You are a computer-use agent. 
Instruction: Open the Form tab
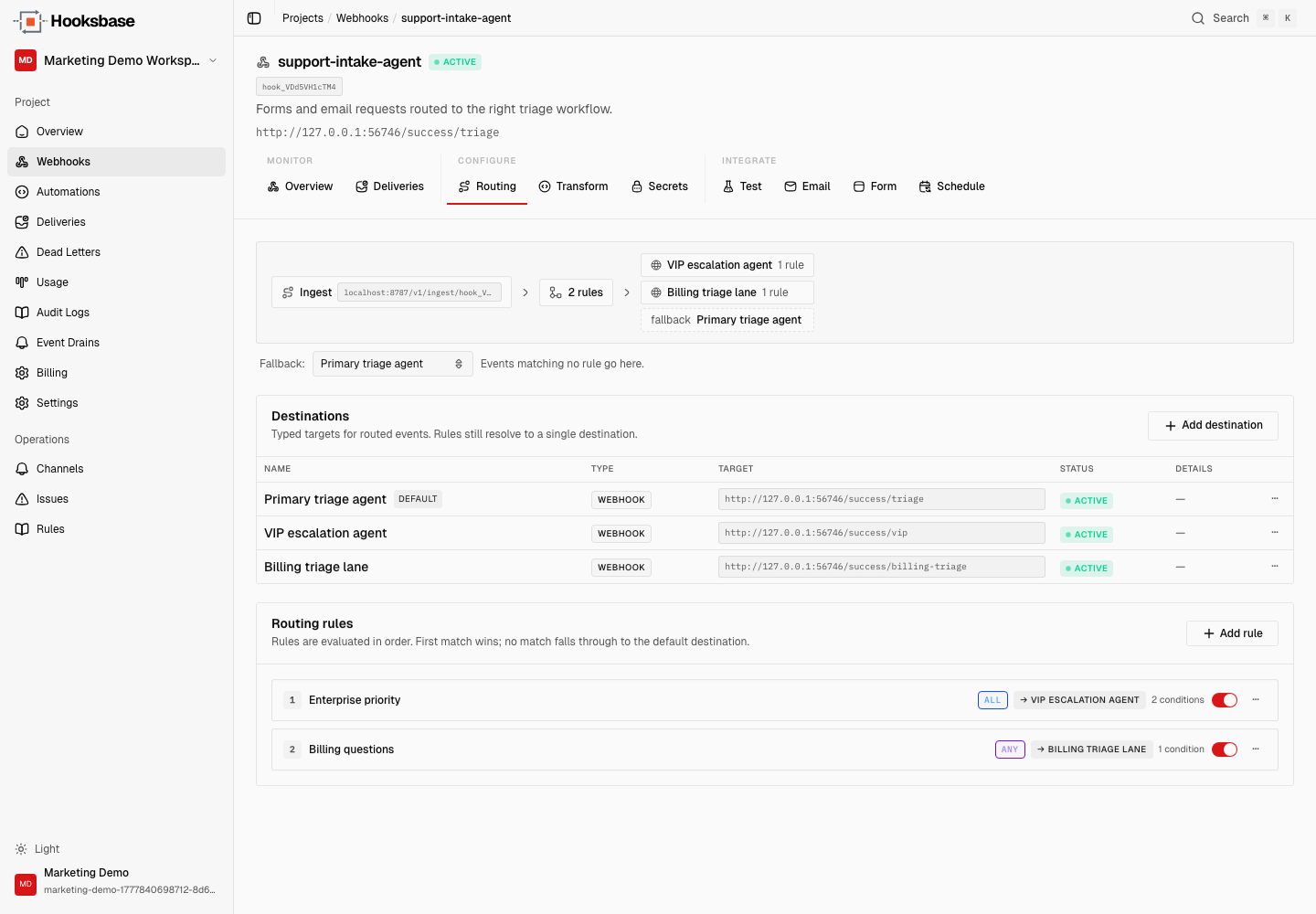(875, 186)
